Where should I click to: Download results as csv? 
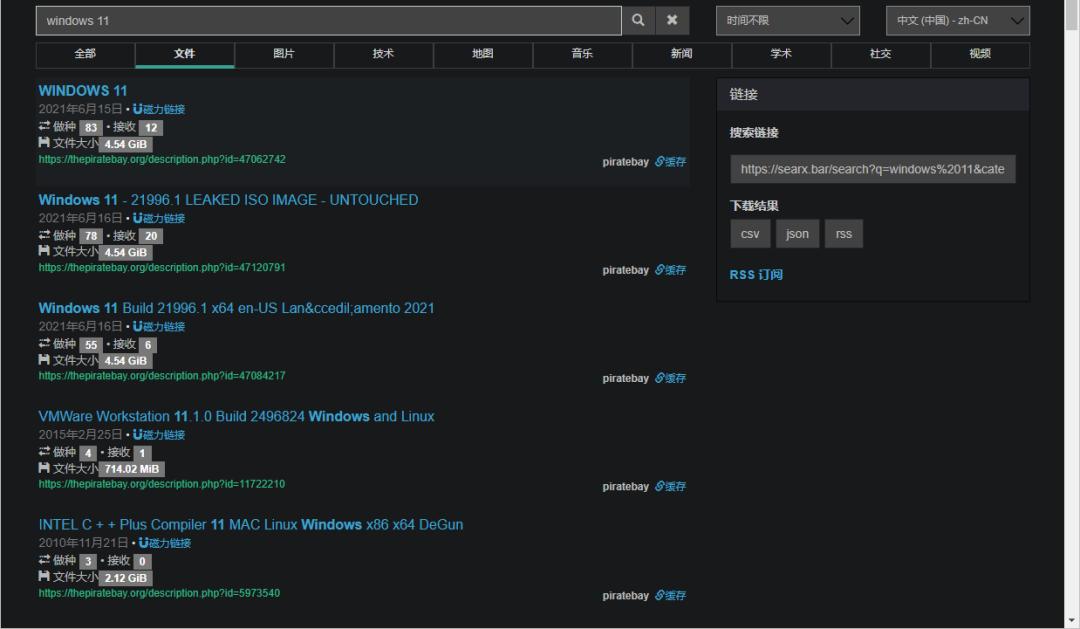(750, 234)
